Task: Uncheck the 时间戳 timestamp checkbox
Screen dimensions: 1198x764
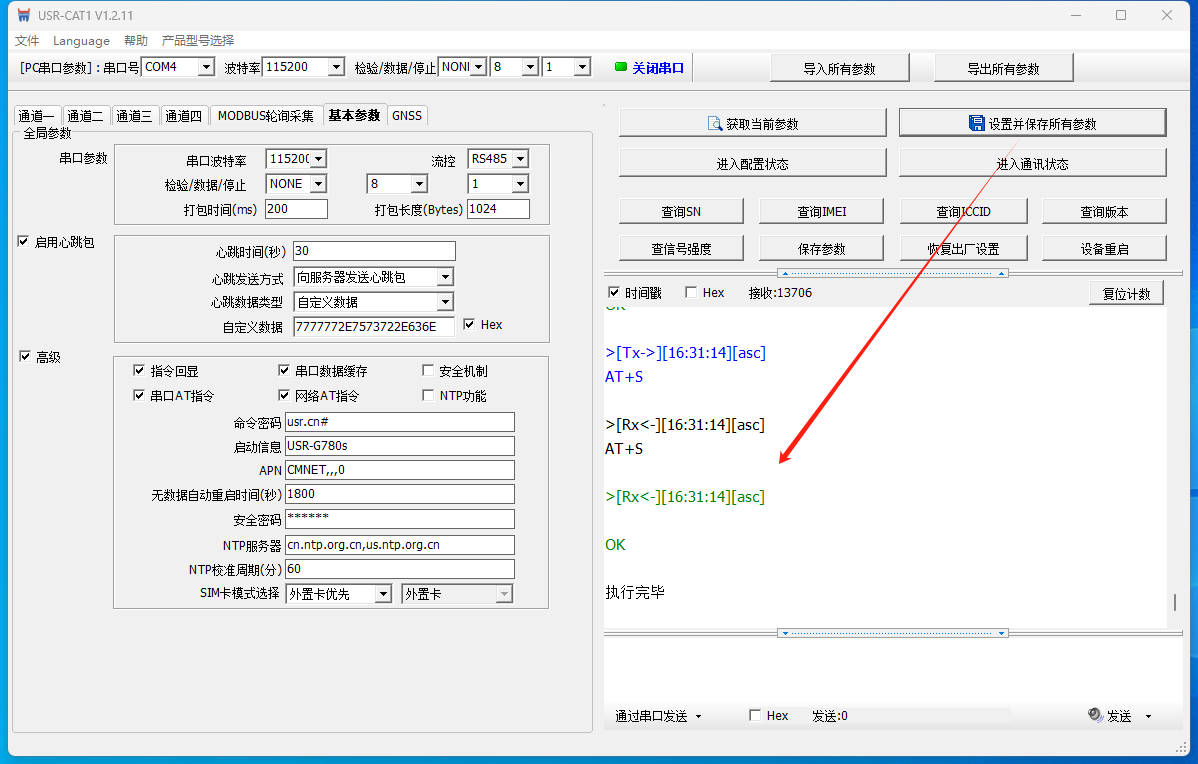Action: [614, 293]
